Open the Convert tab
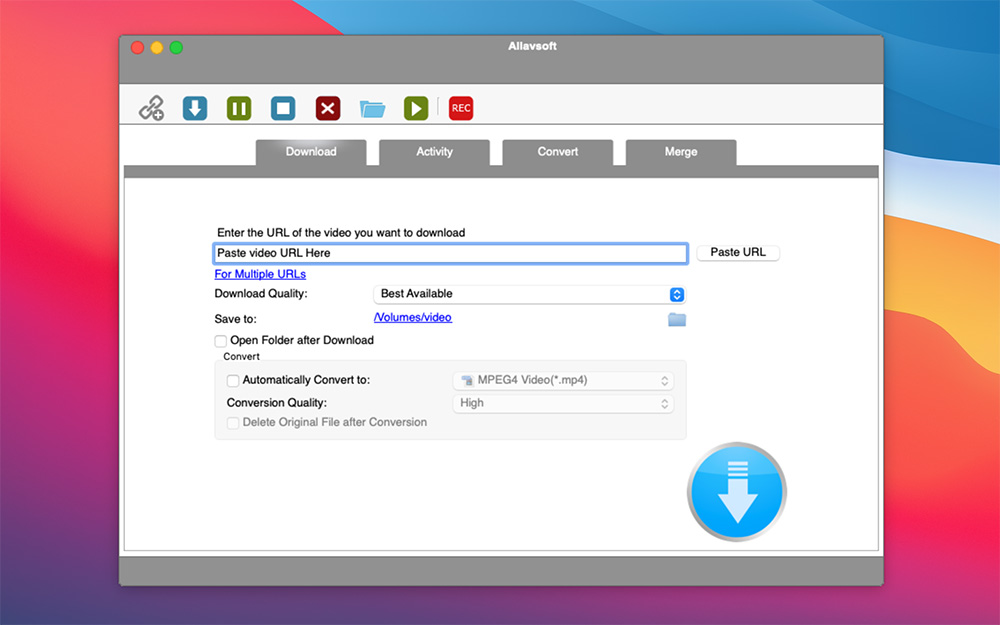The height and width of the screenshot is (625, 1000). click(x=558, y=152)
